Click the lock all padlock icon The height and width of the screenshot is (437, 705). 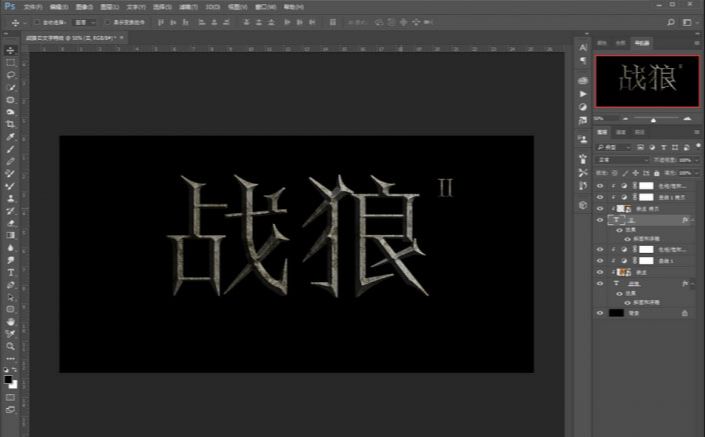[657, 173]
